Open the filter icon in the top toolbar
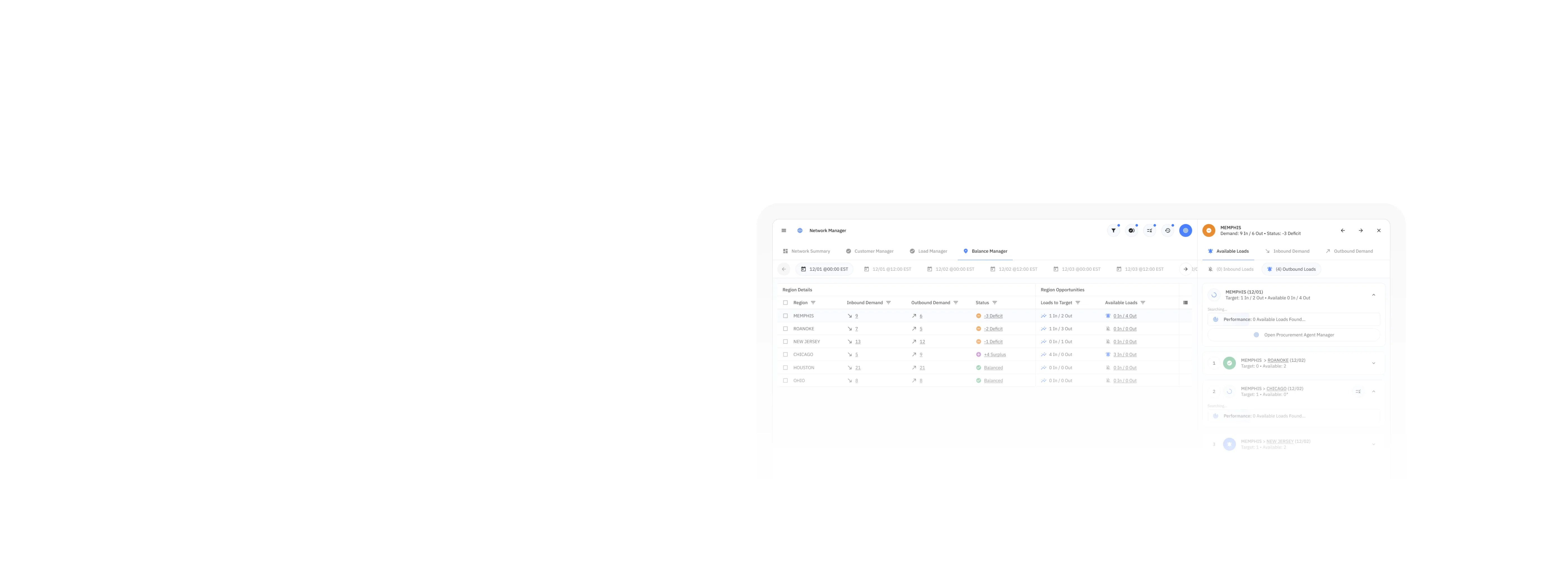 click(1113, 230)
